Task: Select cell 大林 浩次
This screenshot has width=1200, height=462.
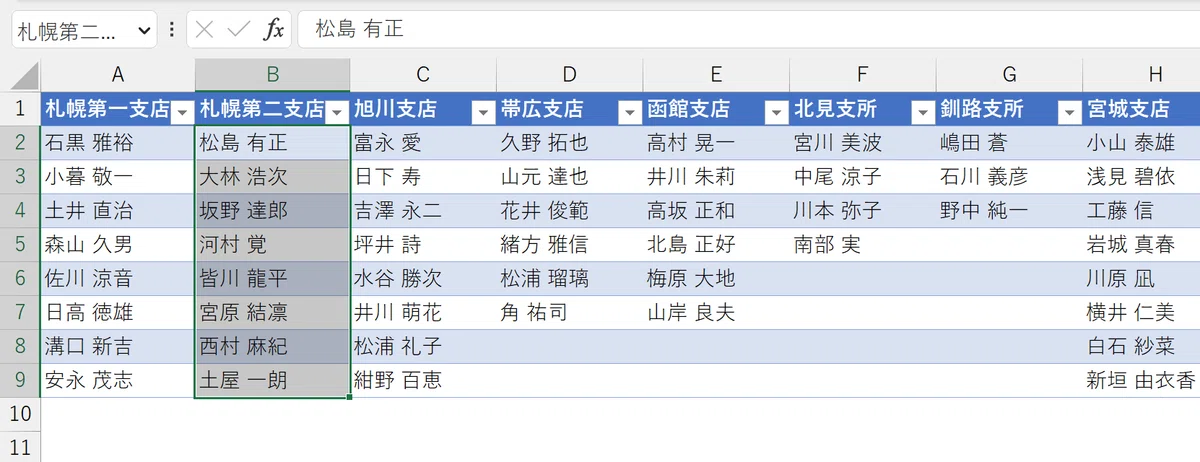Action: [273, 177]
